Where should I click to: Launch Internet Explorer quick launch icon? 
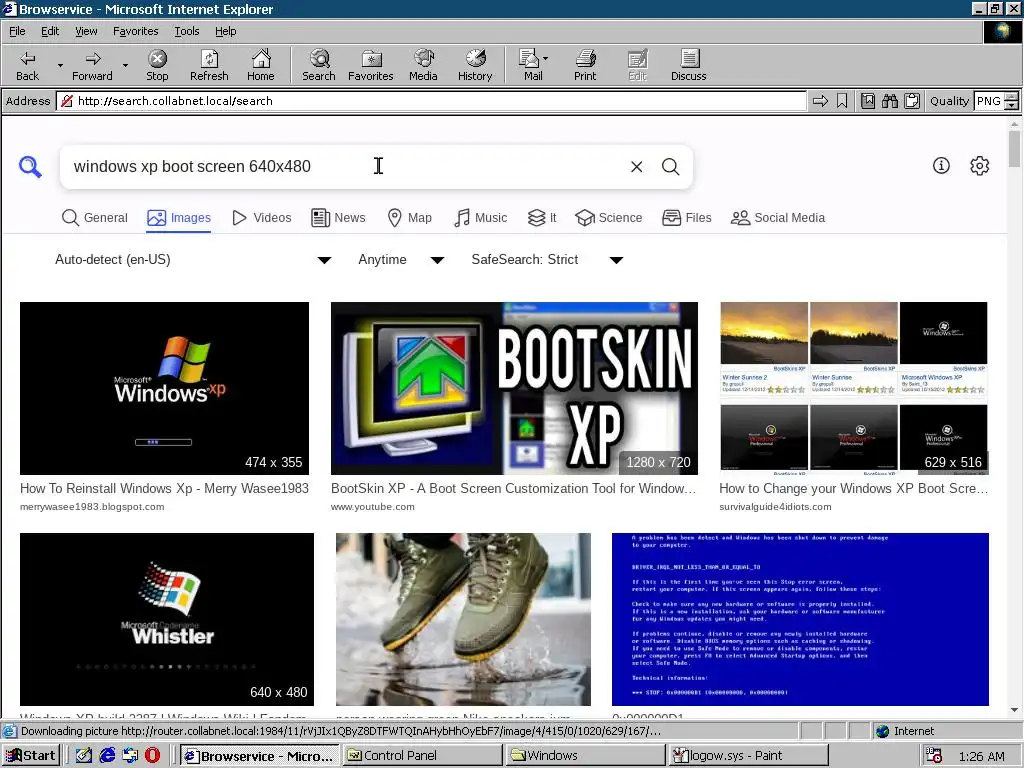107,756
